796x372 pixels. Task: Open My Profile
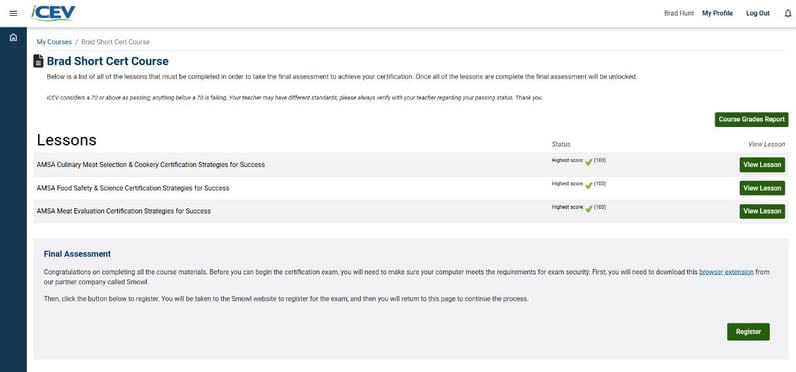point(717,14)
